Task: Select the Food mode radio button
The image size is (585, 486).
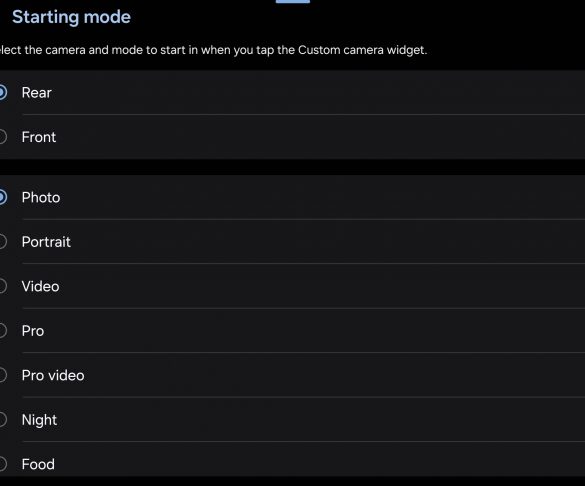Action: (x=2, y=464)
